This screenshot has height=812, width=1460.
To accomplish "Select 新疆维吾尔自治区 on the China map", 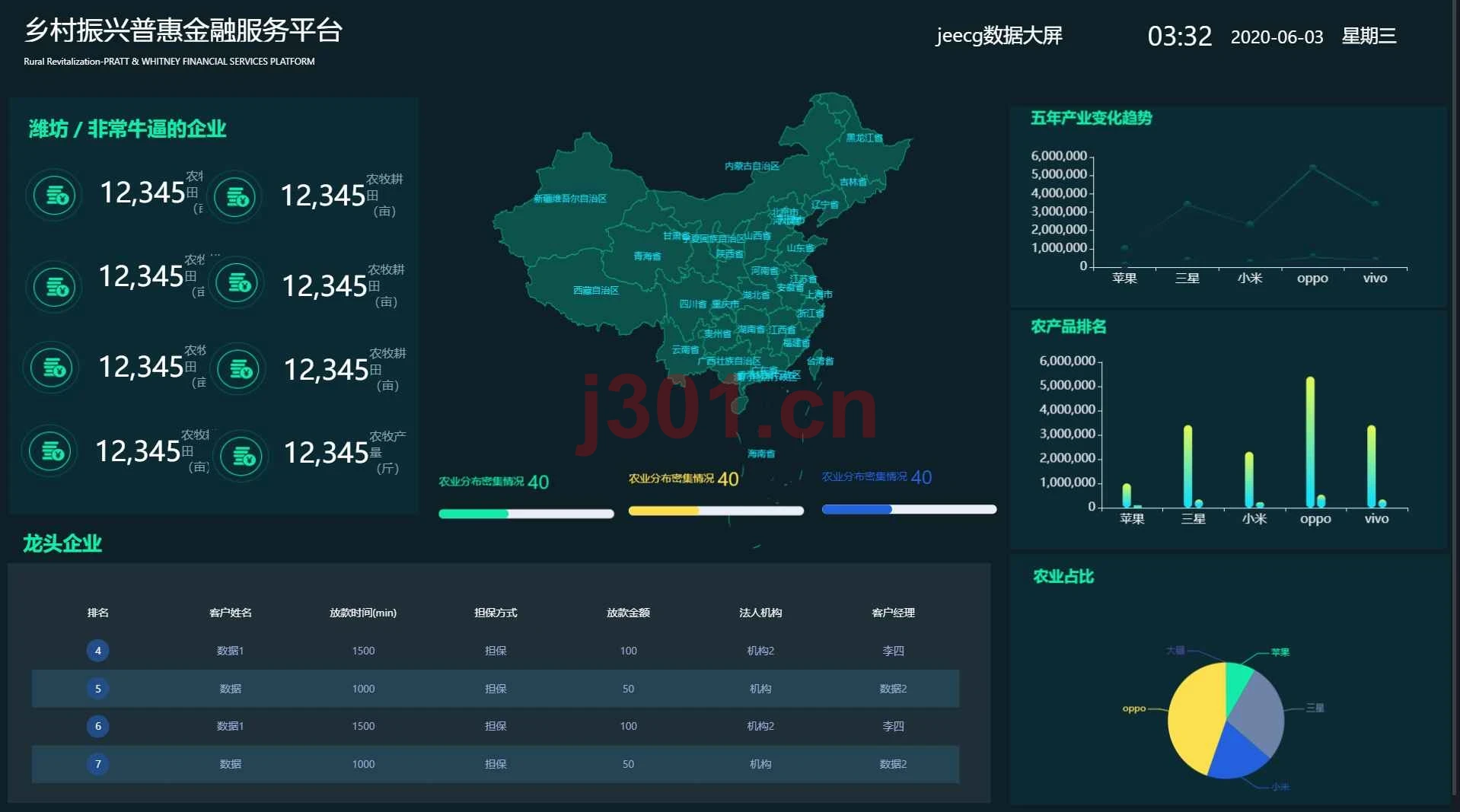I will pos(569,199).
